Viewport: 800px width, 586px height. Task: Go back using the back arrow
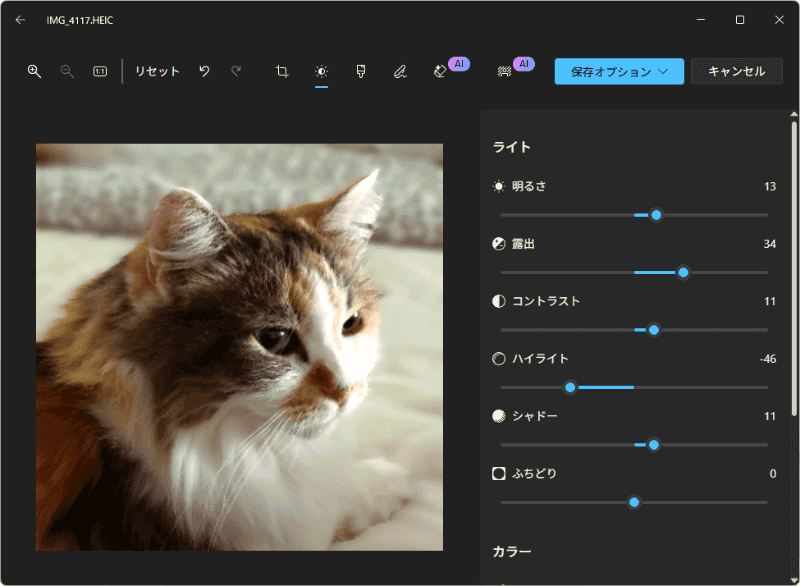tap(18, 18)
